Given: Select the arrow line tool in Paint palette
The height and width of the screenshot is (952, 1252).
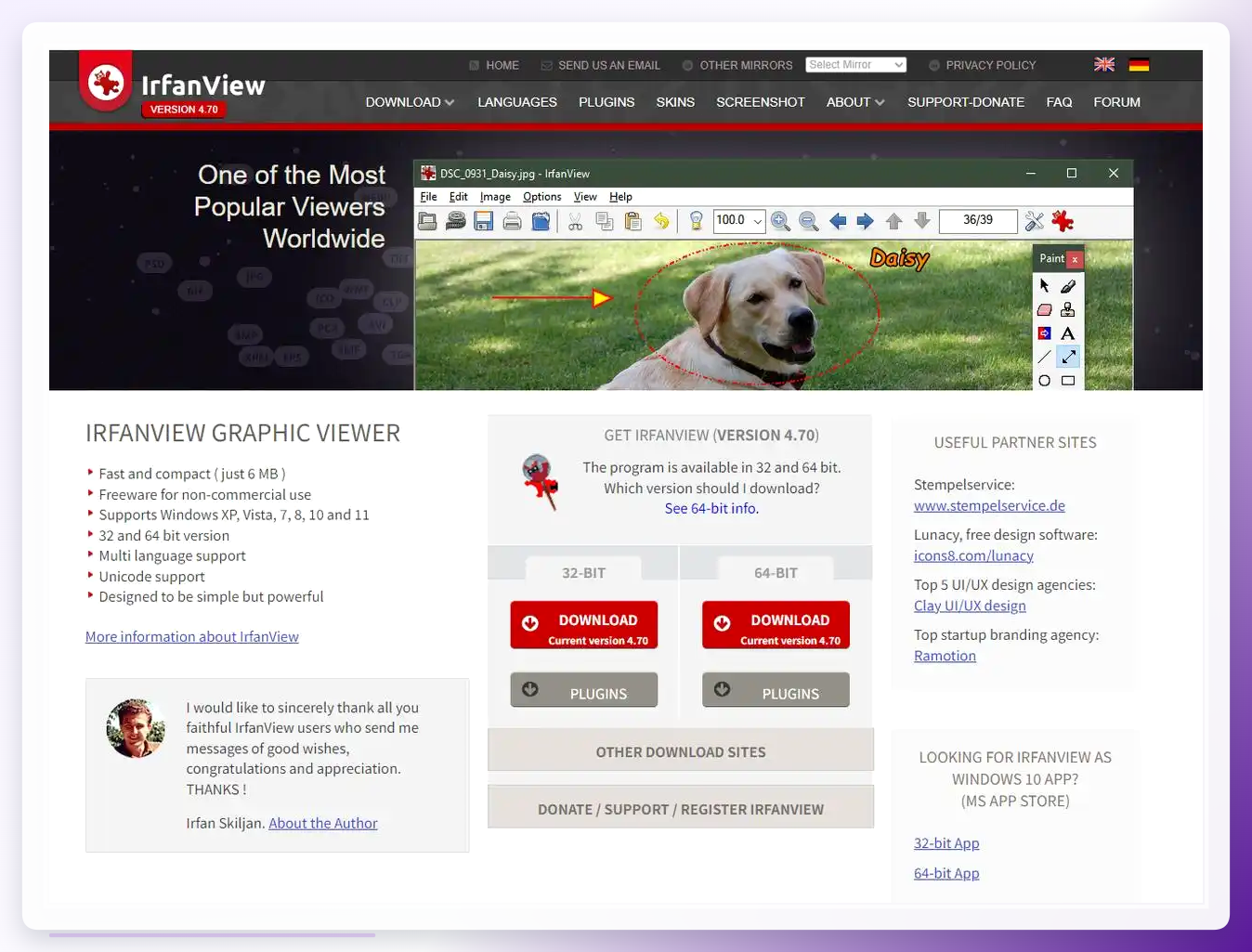Looking at the screenshot, I should (x=1068, y=357).
